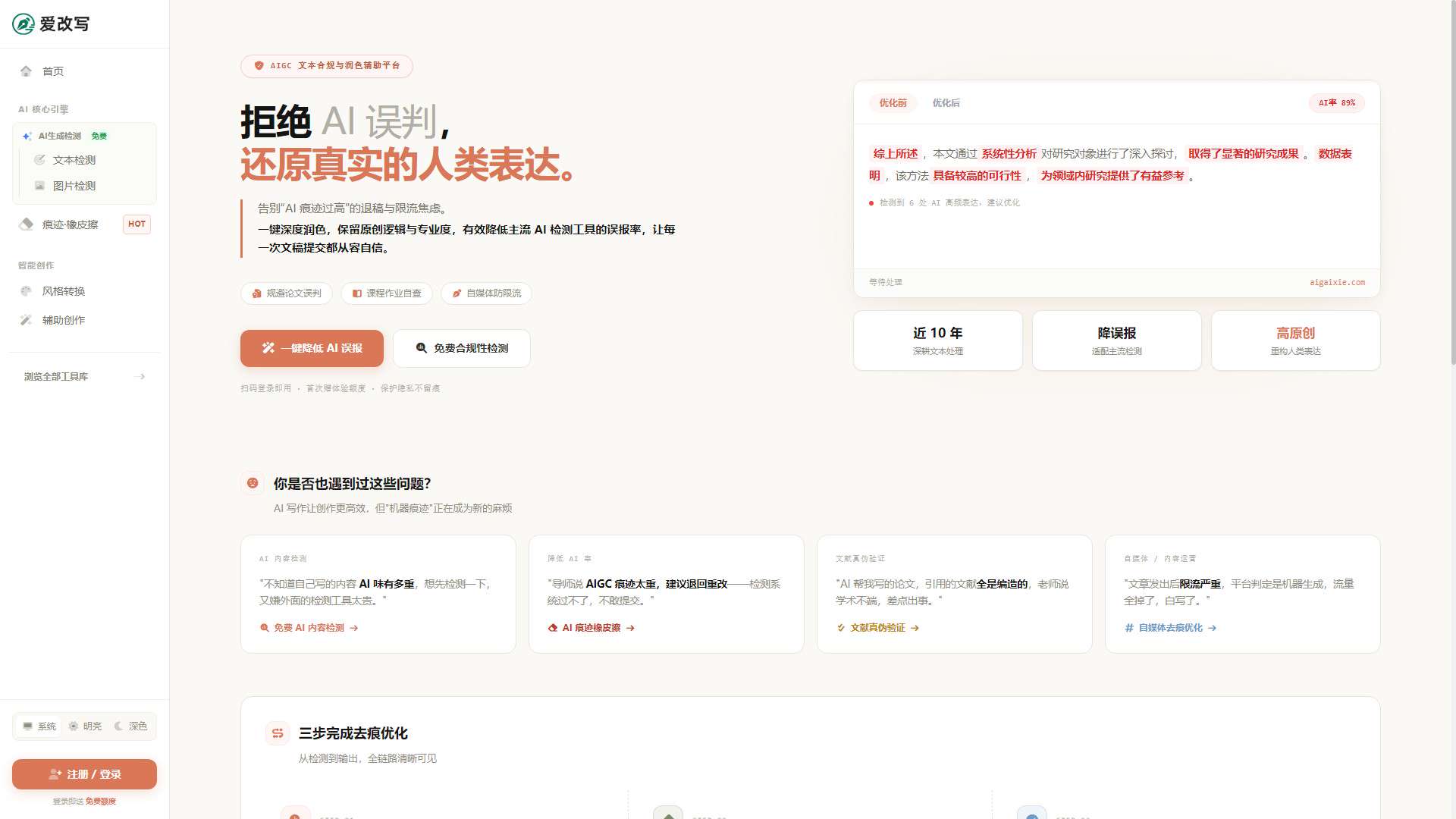Click the sad face icon beside 你是否也遇到过这些问题

coord(253,483)
